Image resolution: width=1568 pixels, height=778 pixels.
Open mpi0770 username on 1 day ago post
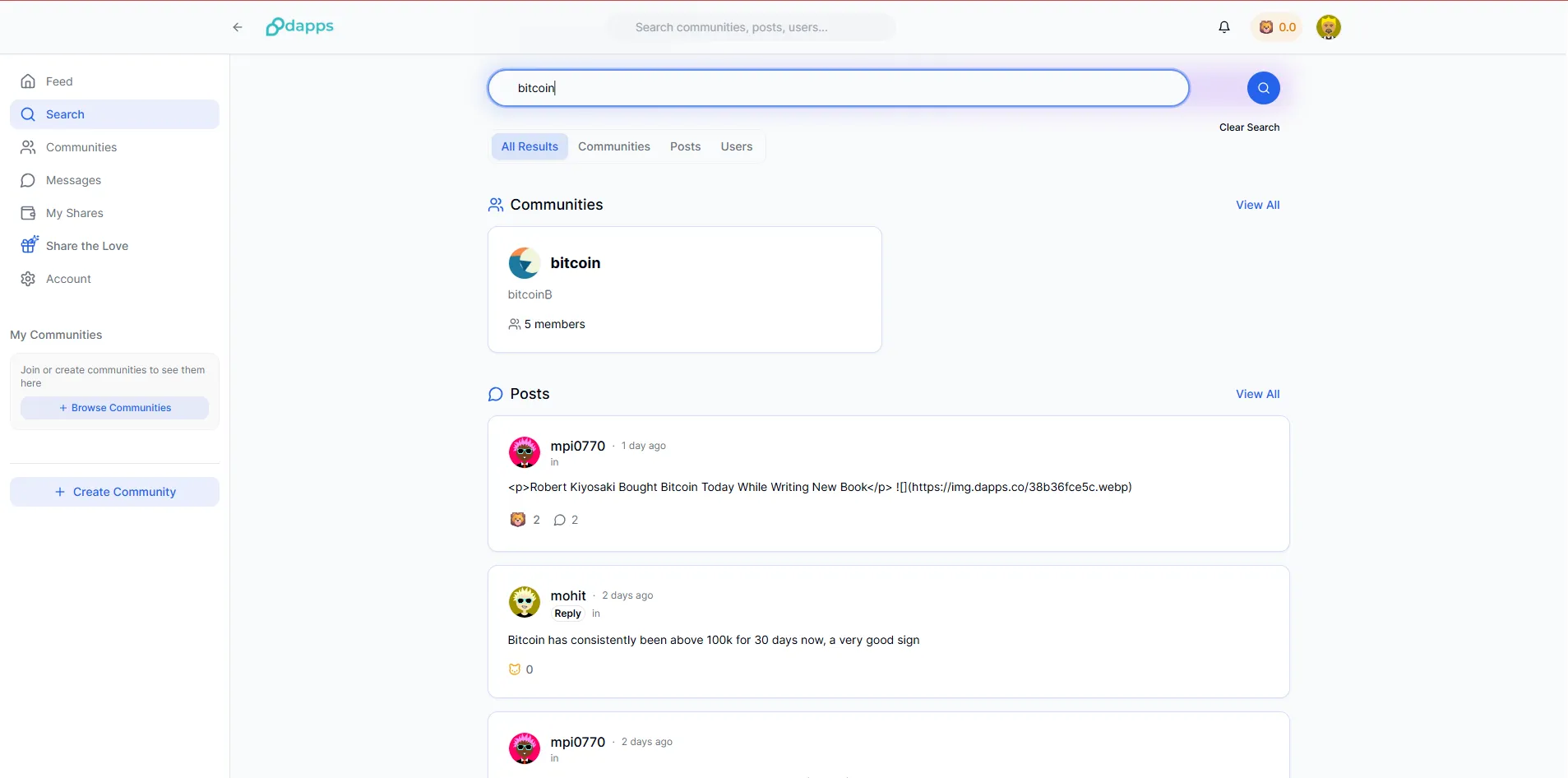[578, 446]
